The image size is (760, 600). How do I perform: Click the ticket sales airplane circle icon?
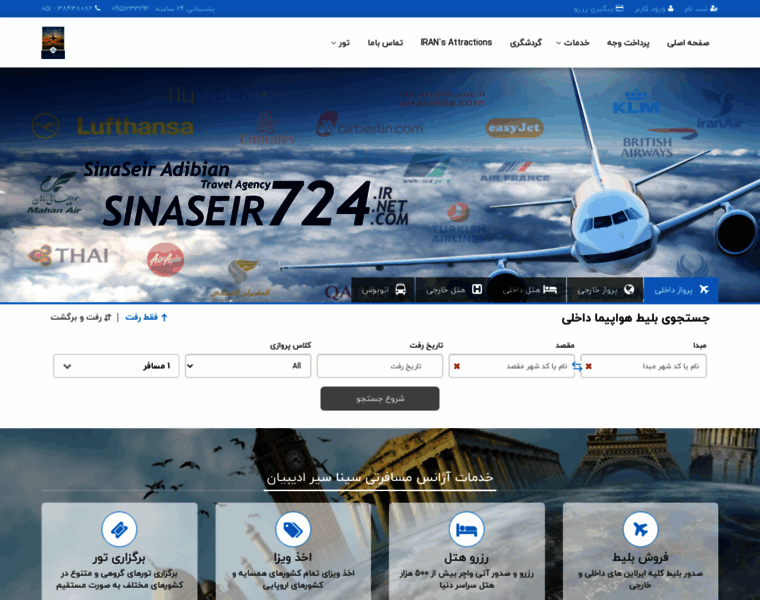click(640, 529)
